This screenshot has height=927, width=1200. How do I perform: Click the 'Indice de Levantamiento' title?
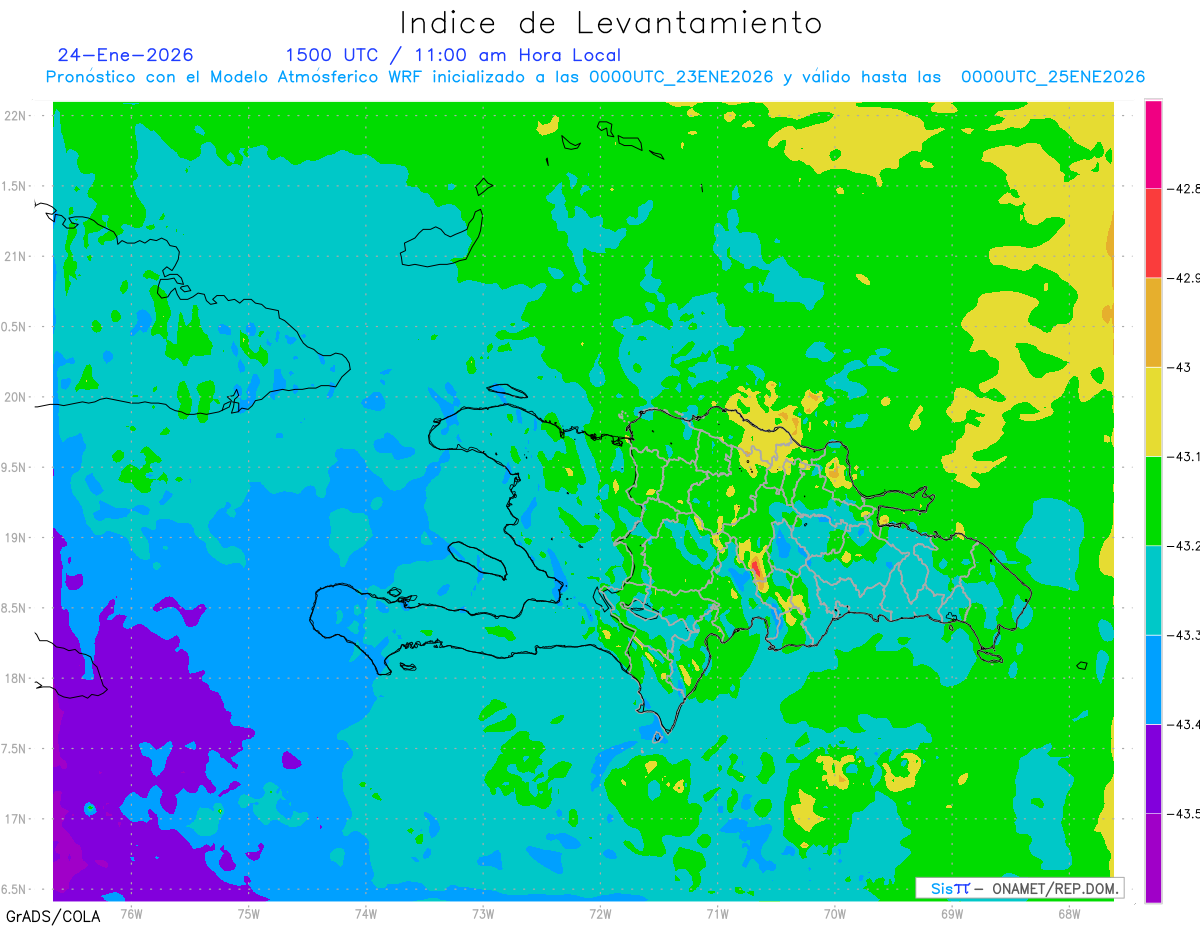[x=611, y=22]
